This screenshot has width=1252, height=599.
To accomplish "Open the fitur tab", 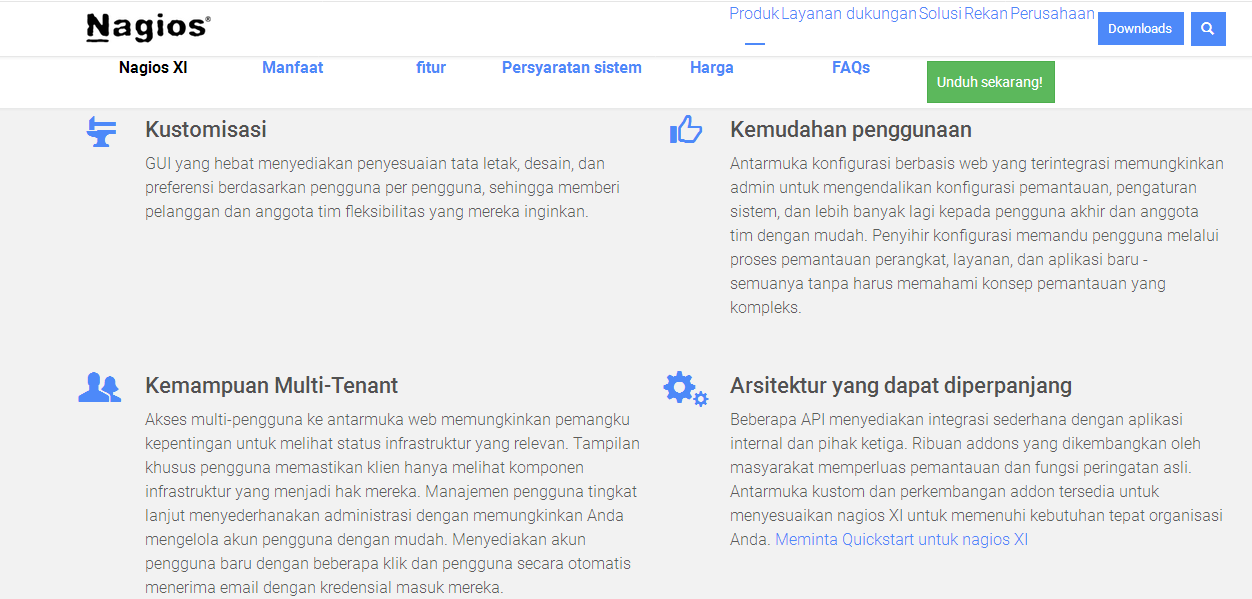I will point(431,68).
